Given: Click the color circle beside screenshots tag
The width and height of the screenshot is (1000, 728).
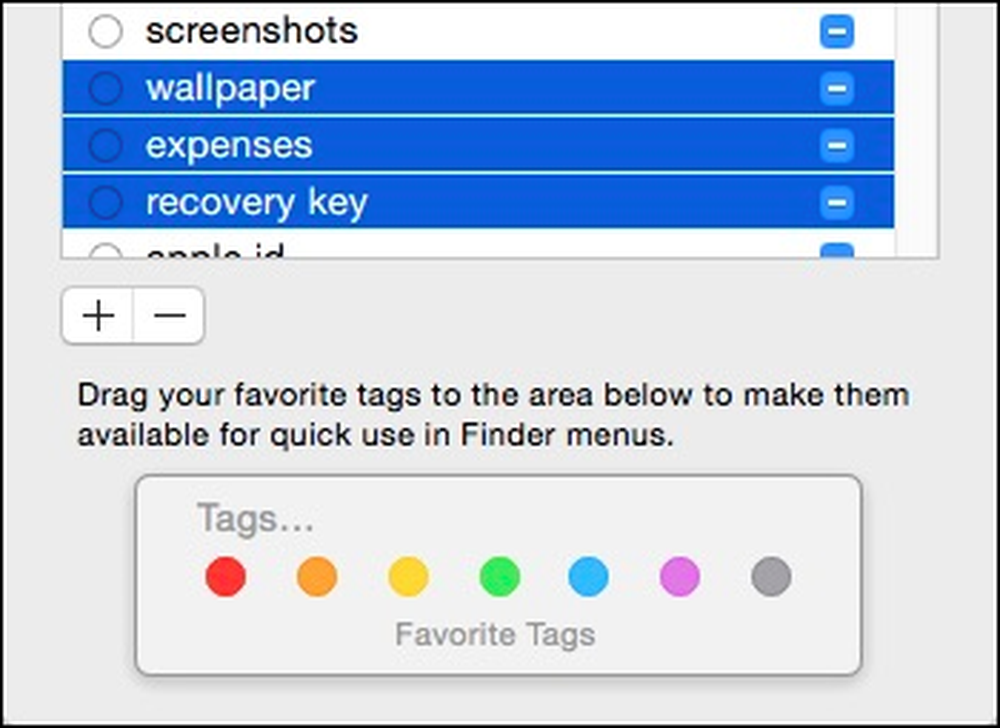Looking at the screenshot, I should [106, 31].
